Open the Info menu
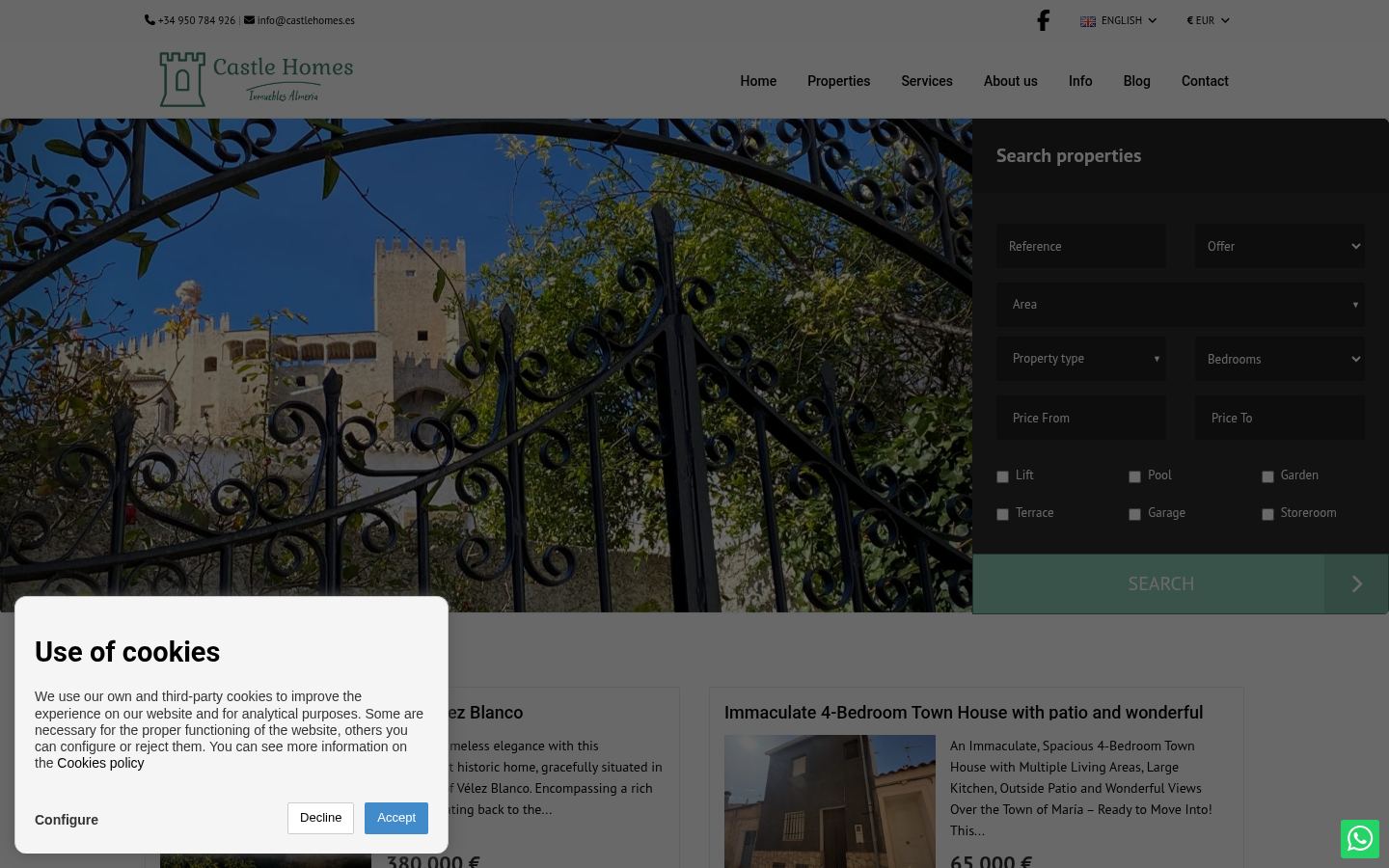 [x=1080, y=81]
